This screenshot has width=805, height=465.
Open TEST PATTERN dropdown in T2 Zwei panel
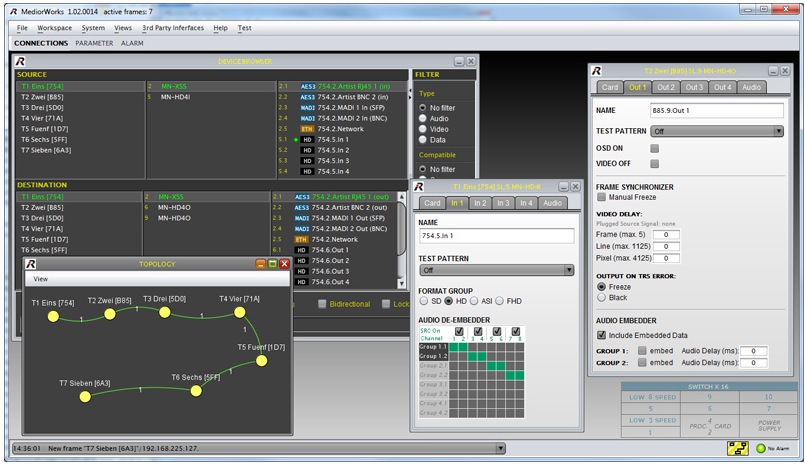tap(717, 131)
